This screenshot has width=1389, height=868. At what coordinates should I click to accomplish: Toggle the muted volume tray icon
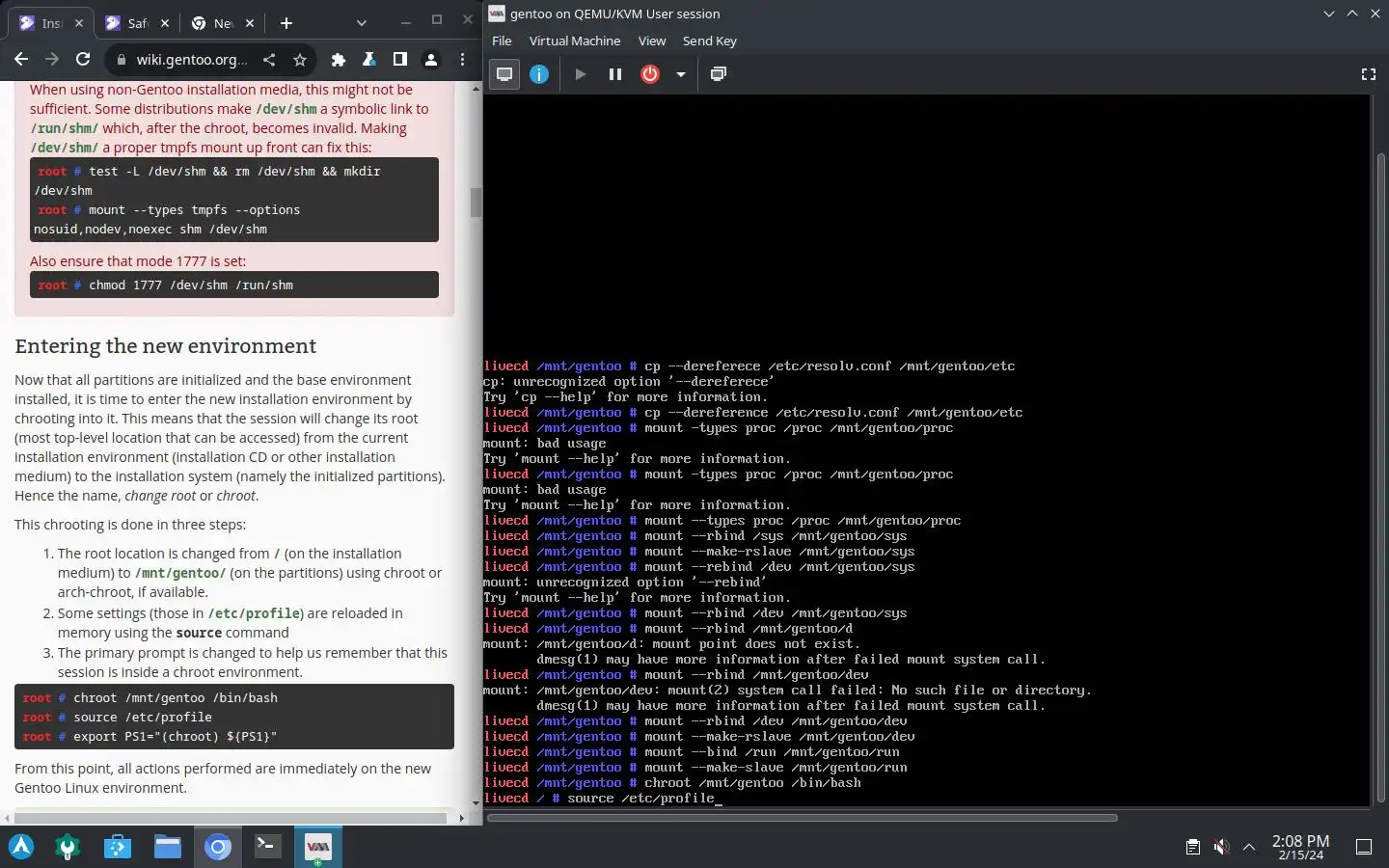click(1221, 847)
